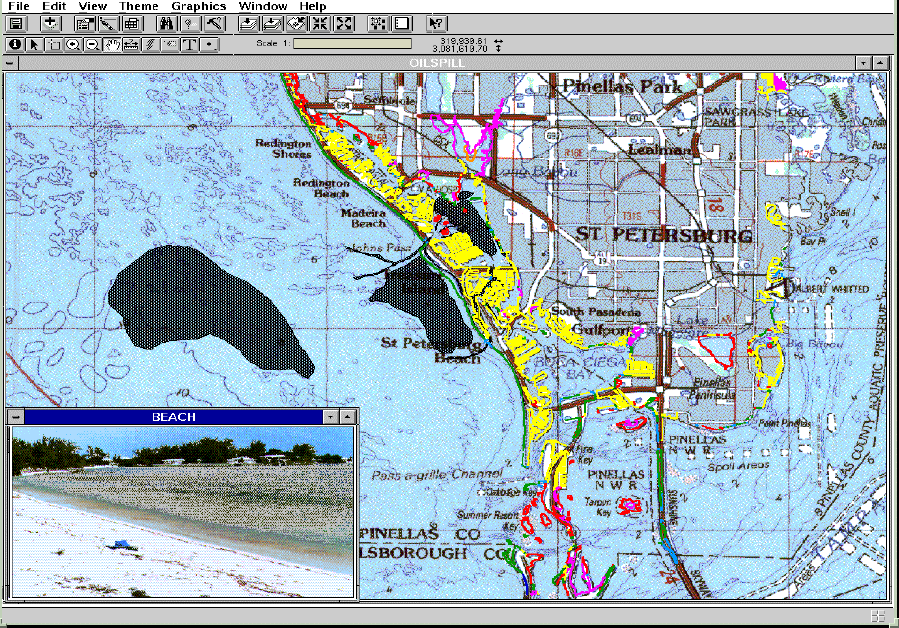Click the "Tarpon Key" map label
The height and width of the screenshot is (628, 899).
coord(599,506)
